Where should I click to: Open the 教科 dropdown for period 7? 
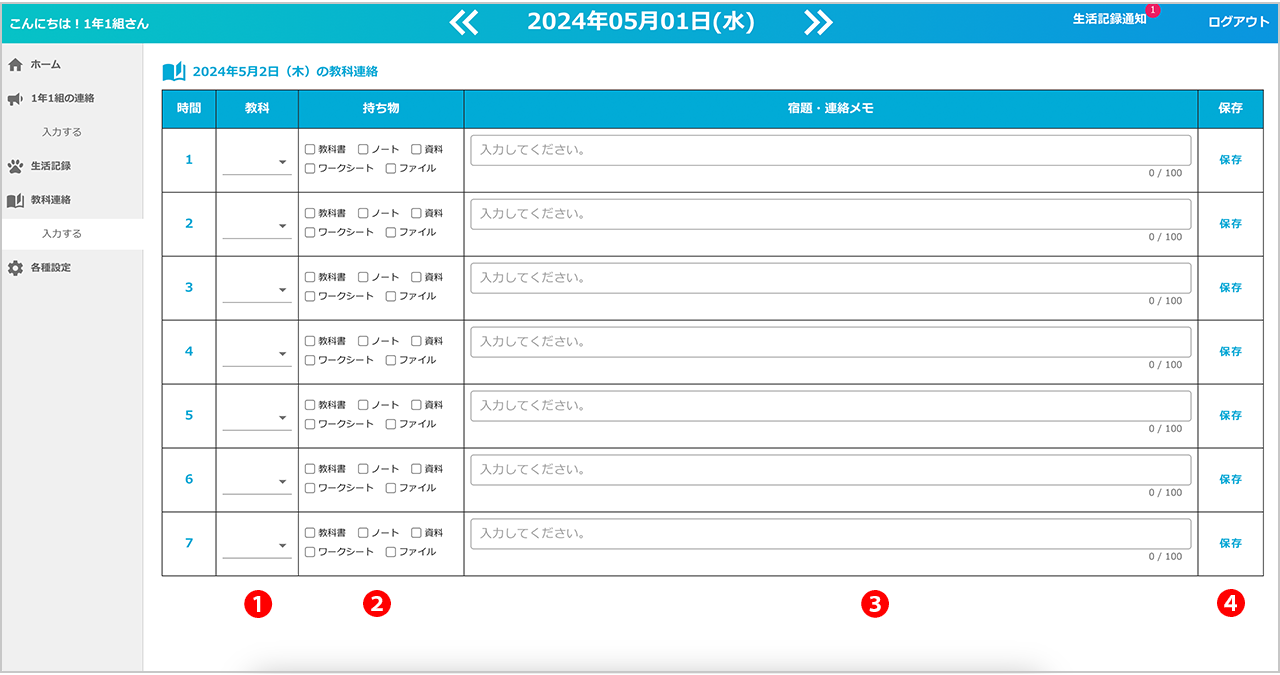pyautogui.click(x=257, y=546)
